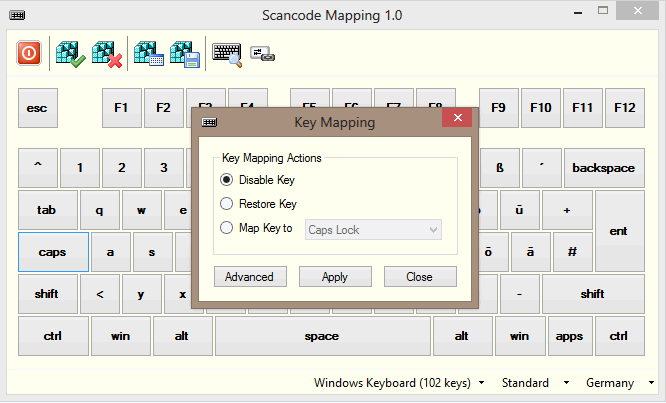Click the keyboard magnifier icon in toolbar

(x=227, y=54)
